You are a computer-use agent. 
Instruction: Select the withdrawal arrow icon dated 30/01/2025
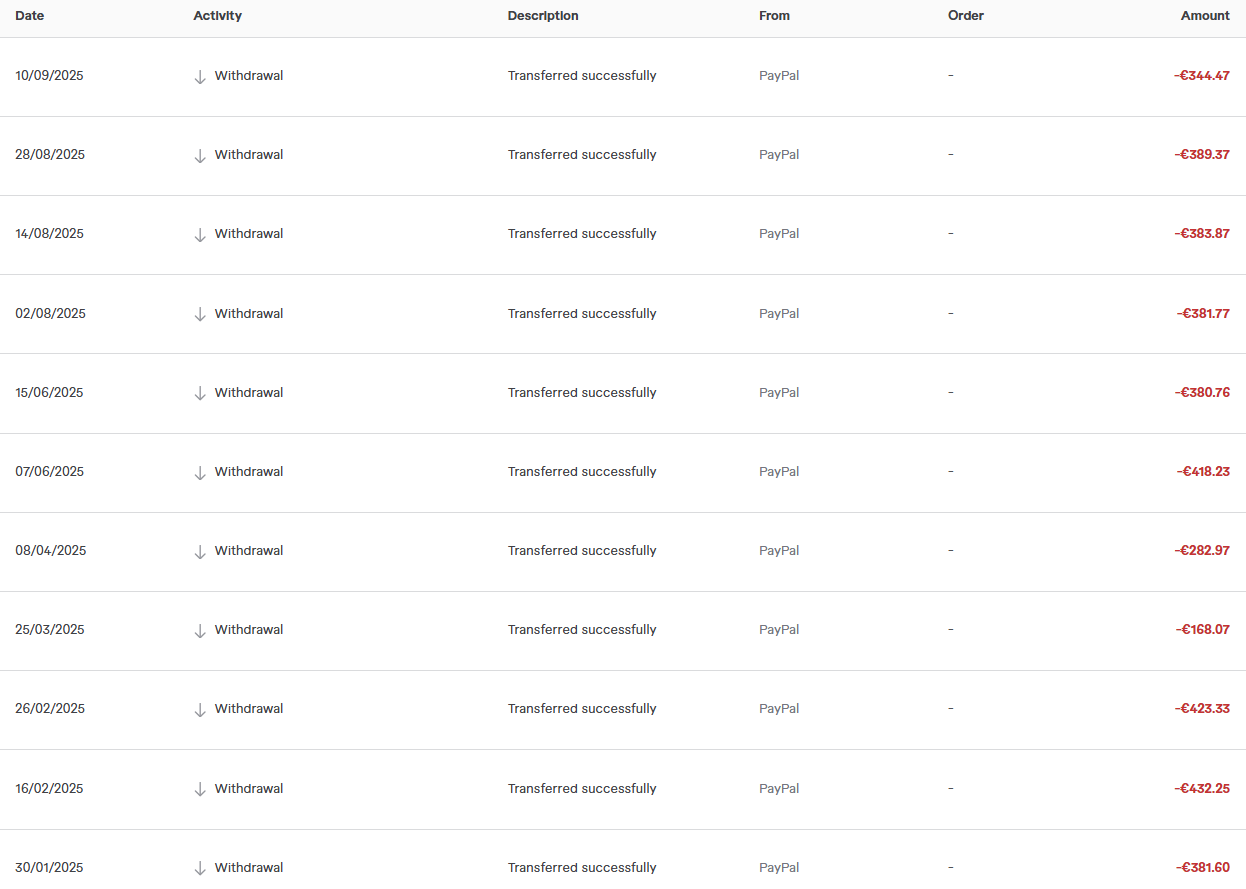[x=200, y=868]
